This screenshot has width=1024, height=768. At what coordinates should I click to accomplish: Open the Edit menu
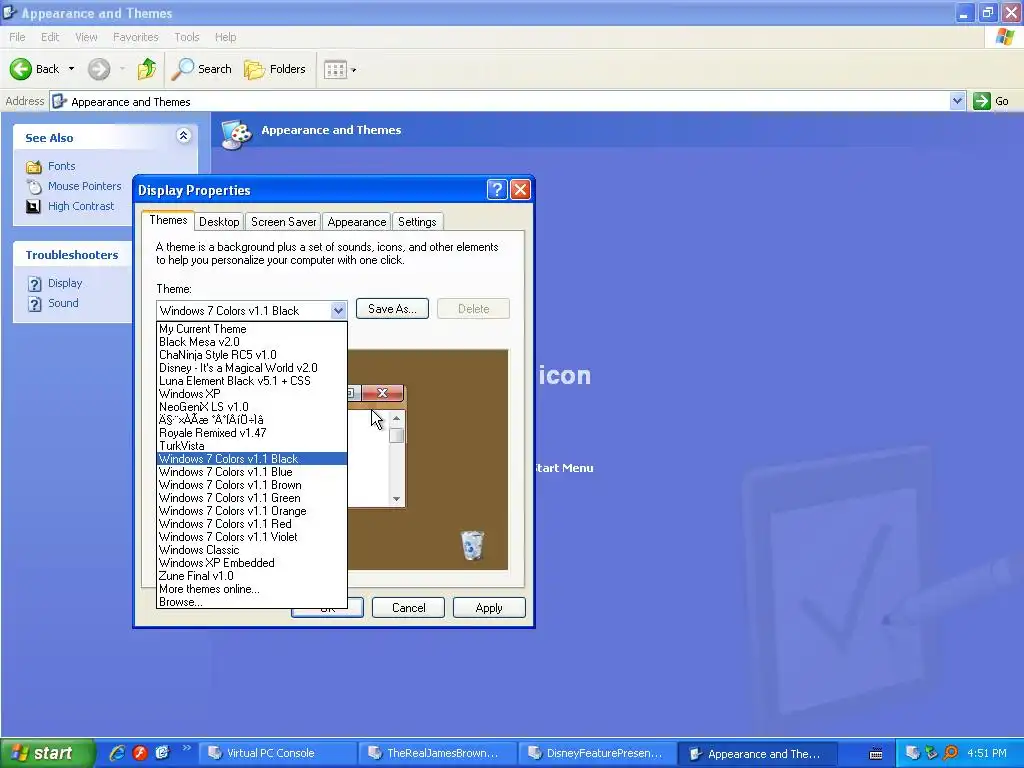(x=50, y=37)
